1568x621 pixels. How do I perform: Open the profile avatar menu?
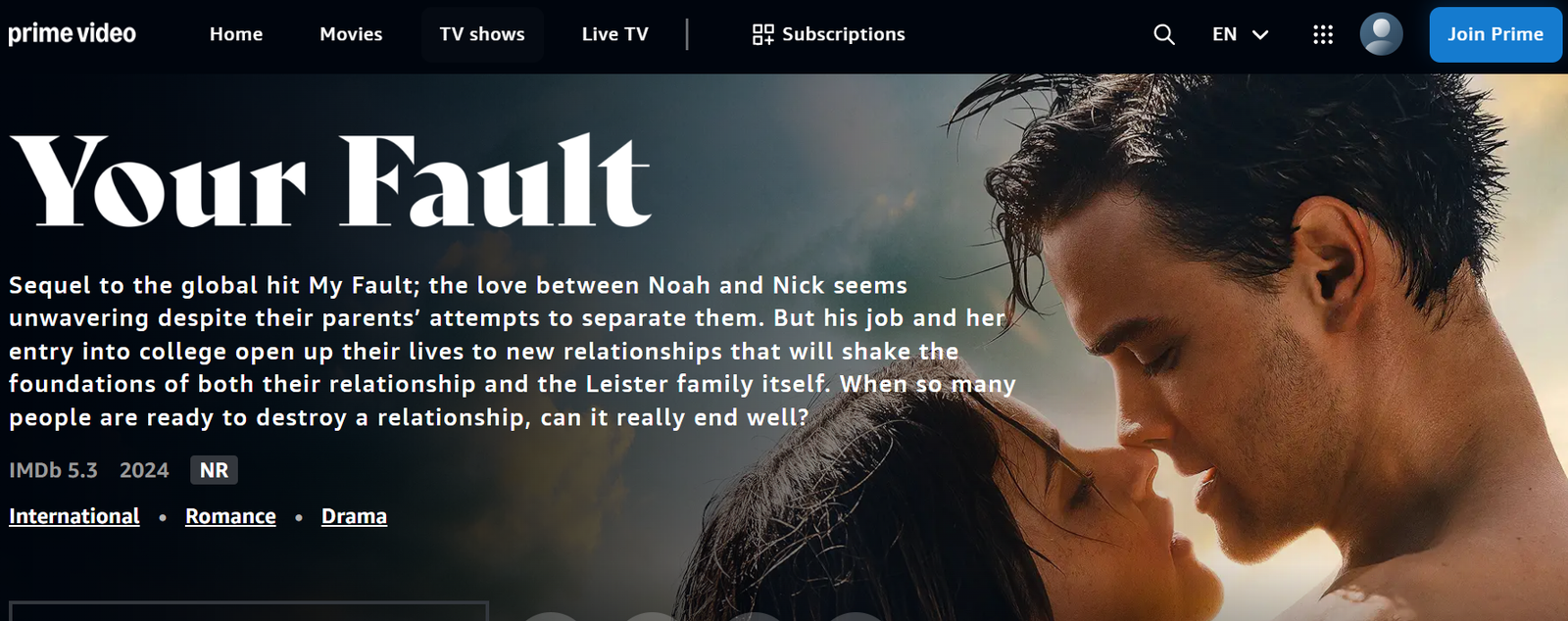(1382, 34)
